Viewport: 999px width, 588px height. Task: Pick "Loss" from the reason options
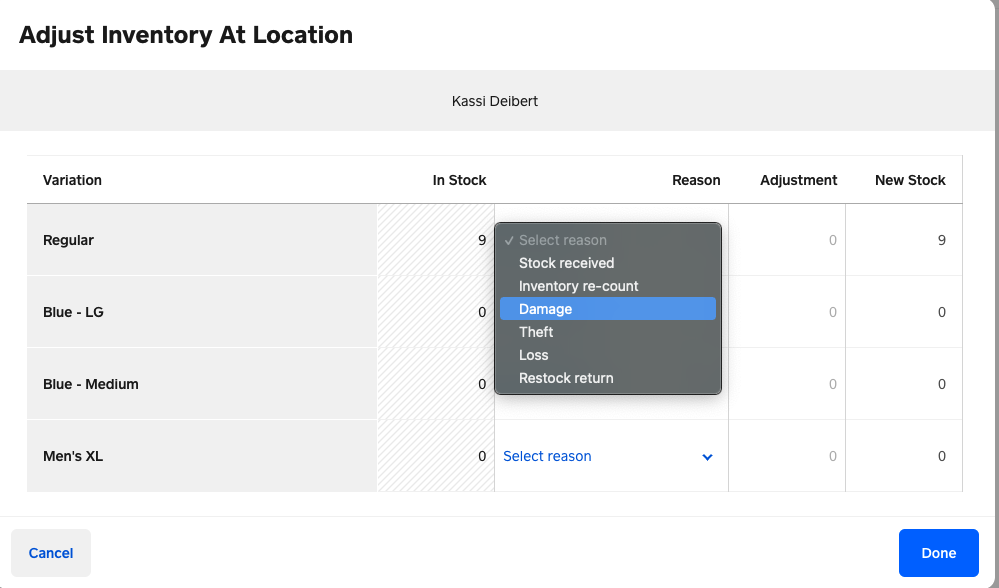point(534,355)
